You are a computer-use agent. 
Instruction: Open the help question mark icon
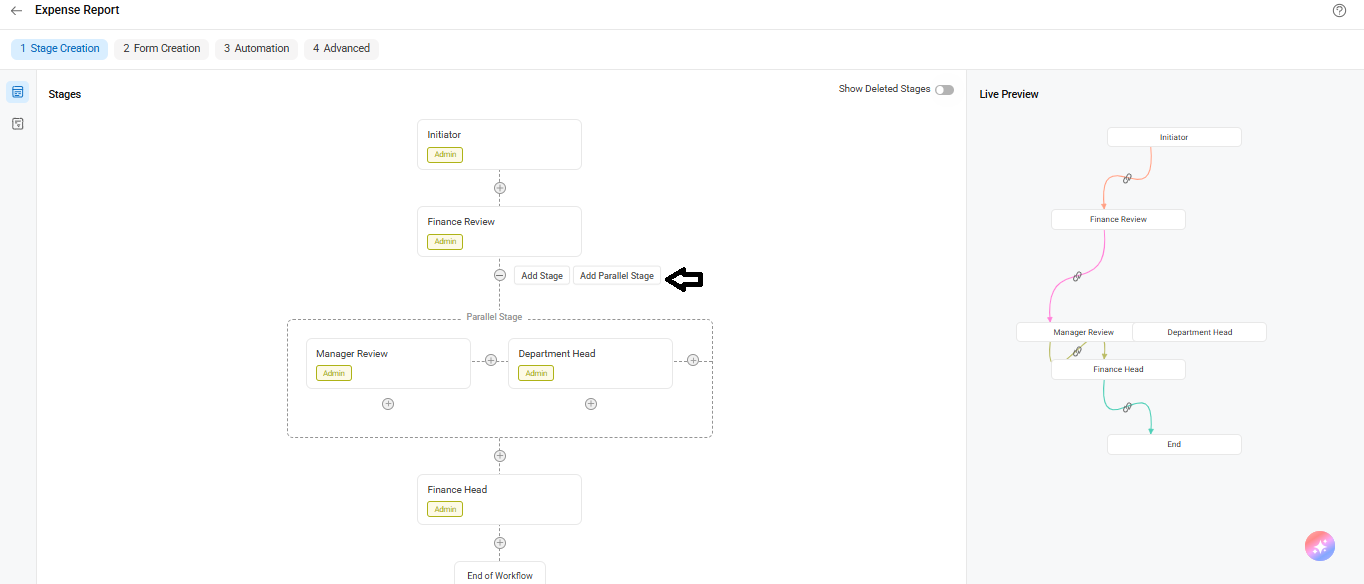pyautogui.click(x=1340, y=11)
